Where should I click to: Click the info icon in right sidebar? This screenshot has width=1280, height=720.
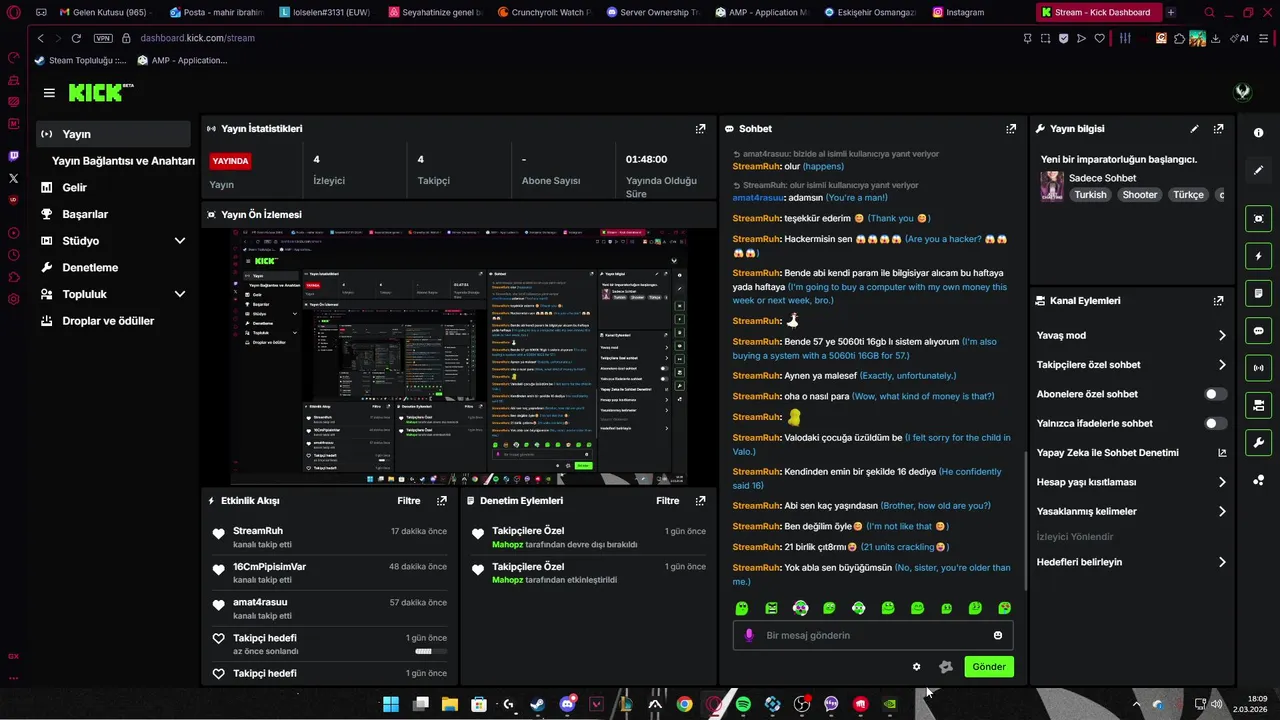(x=1258, y=133)
